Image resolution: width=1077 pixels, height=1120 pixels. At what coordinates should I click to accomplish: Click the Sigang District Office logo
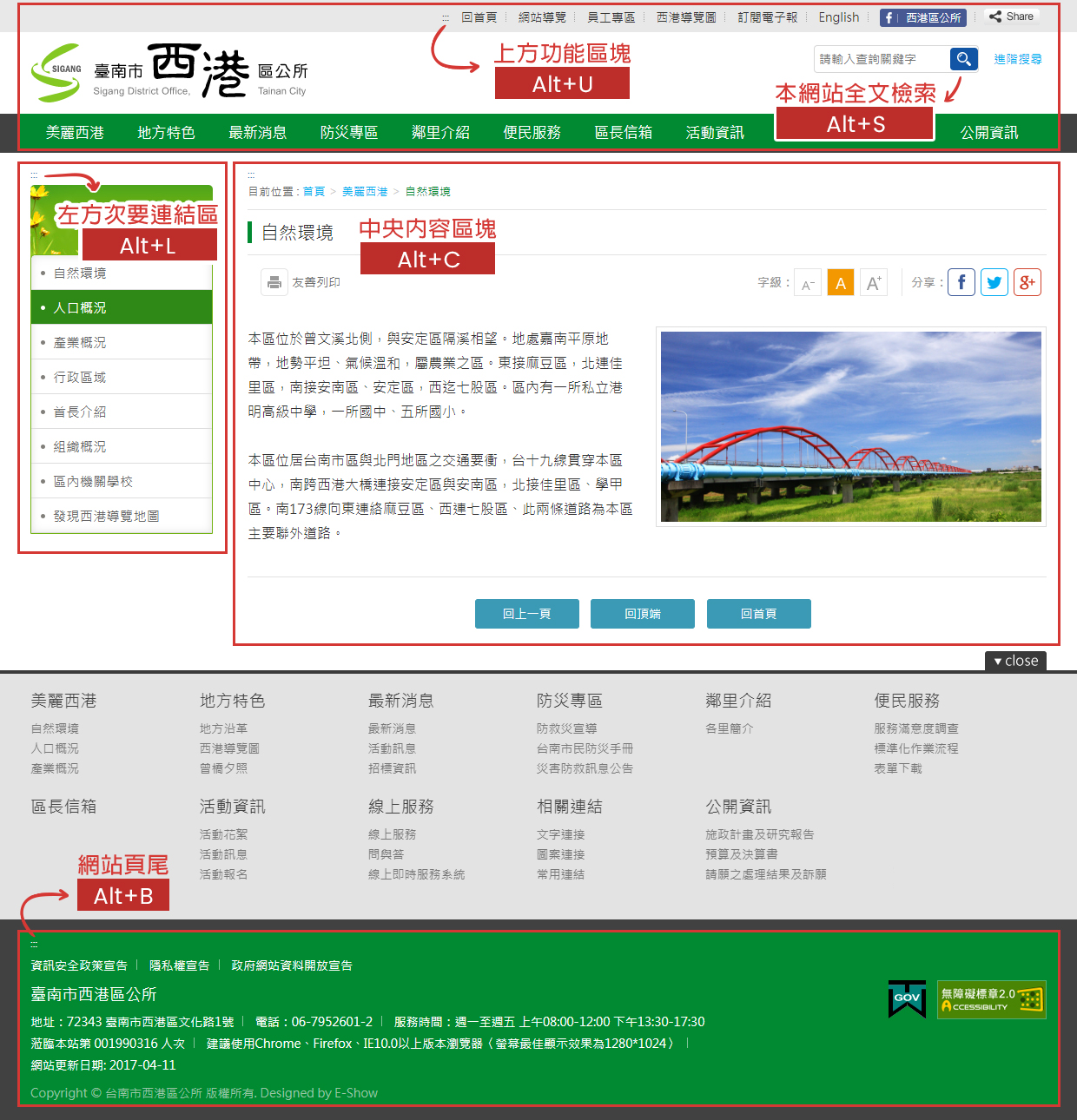(x=169, y=72)
